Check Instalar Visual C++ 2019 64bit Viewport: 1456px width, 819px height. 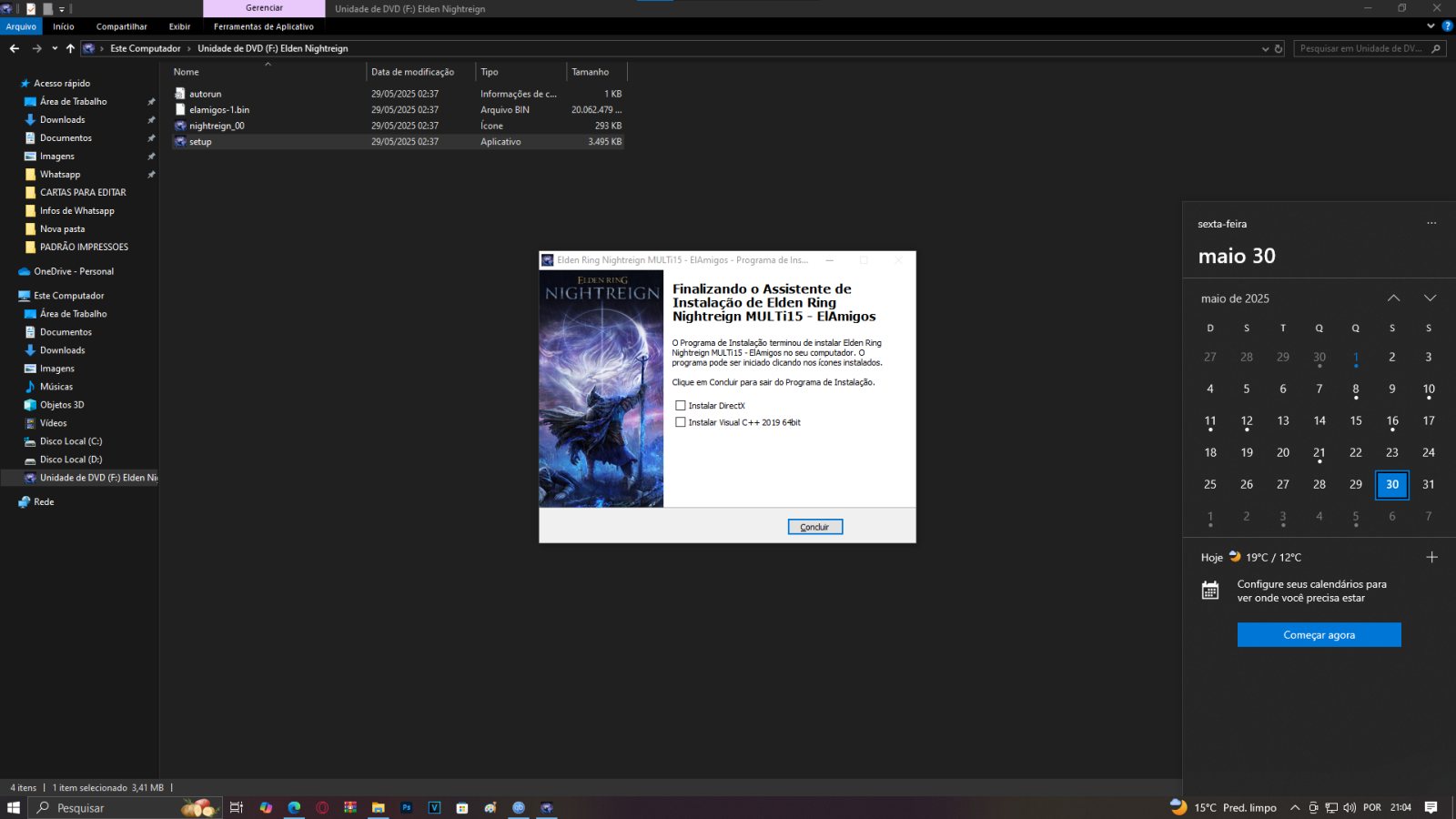[x=681, y=422]
